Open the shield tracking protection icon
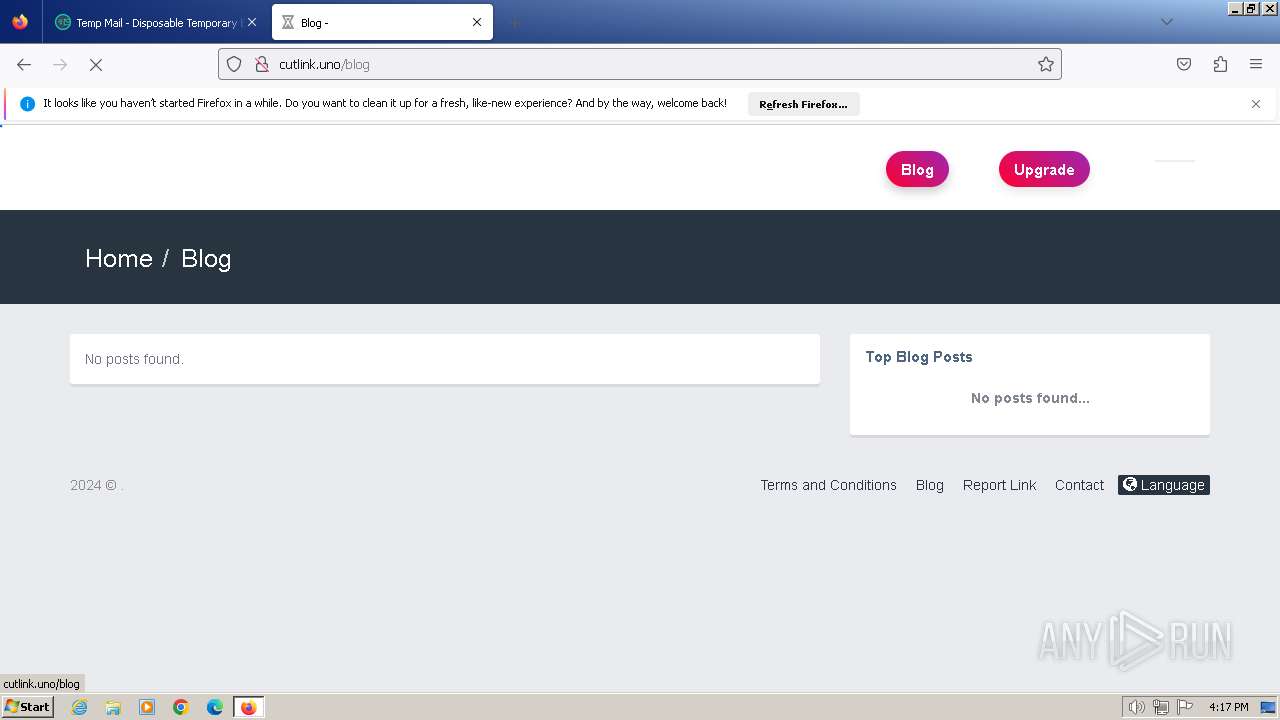 234,64
